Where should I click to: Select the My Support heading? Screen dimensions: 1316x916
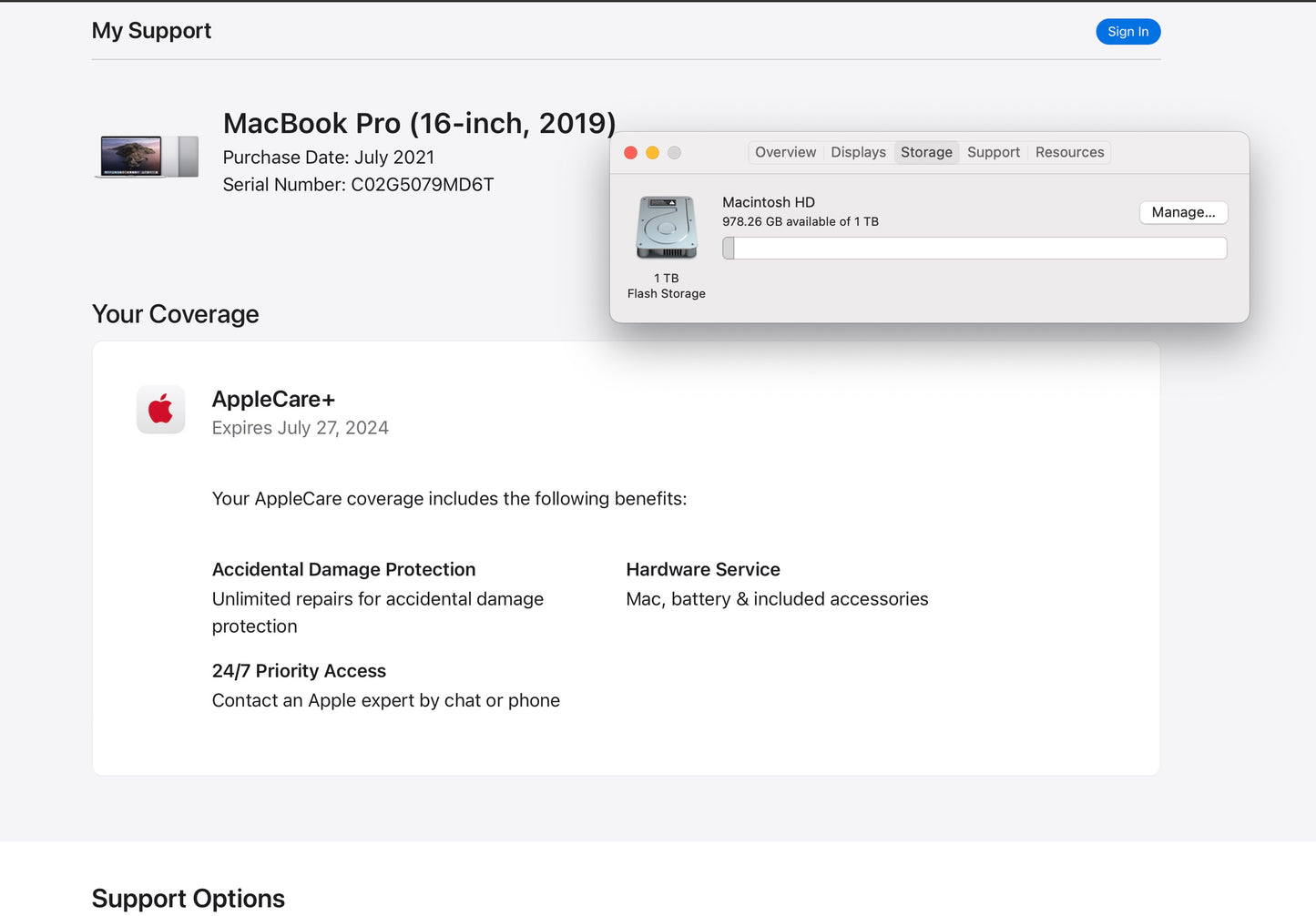click(x=151, y=30)
